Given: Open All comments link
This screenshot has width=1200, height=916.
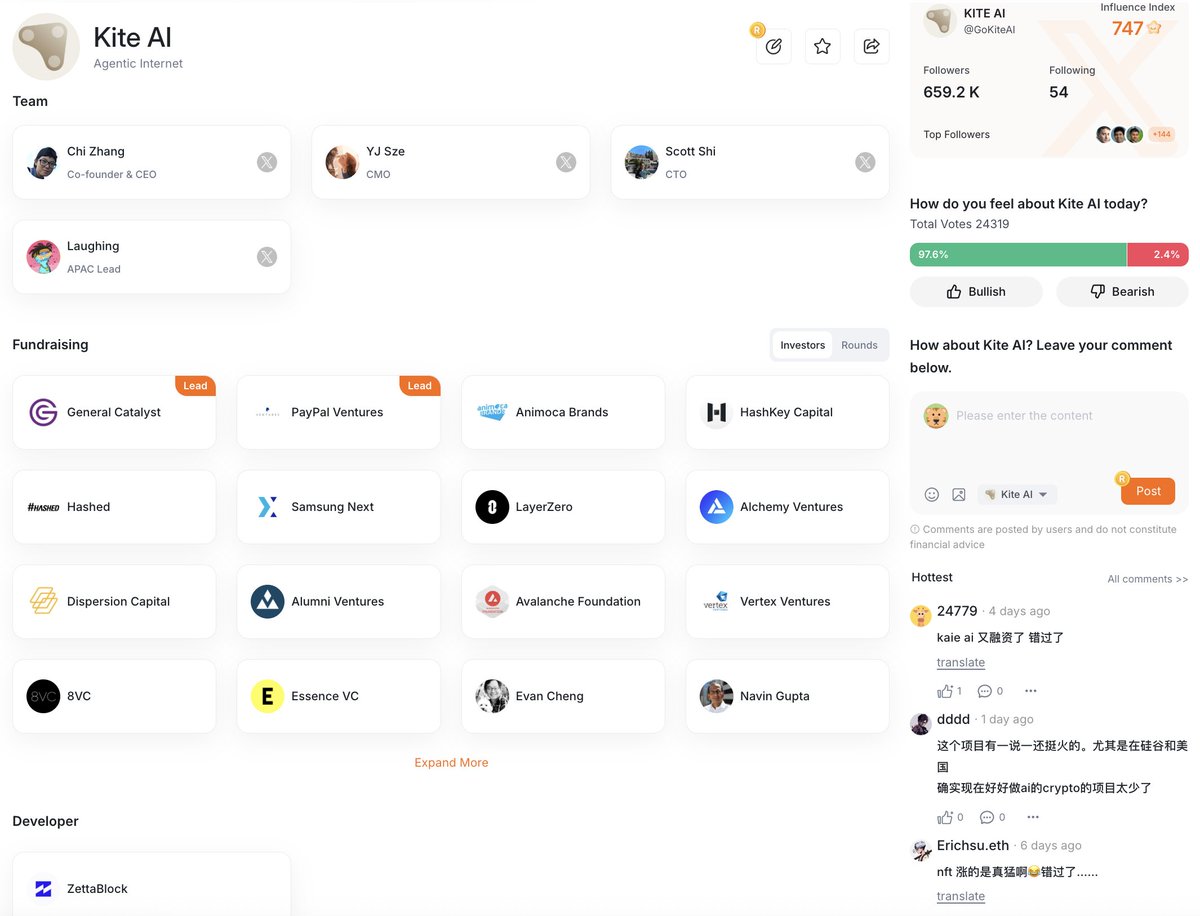Looking at the screenshot, I should 1147,579.
